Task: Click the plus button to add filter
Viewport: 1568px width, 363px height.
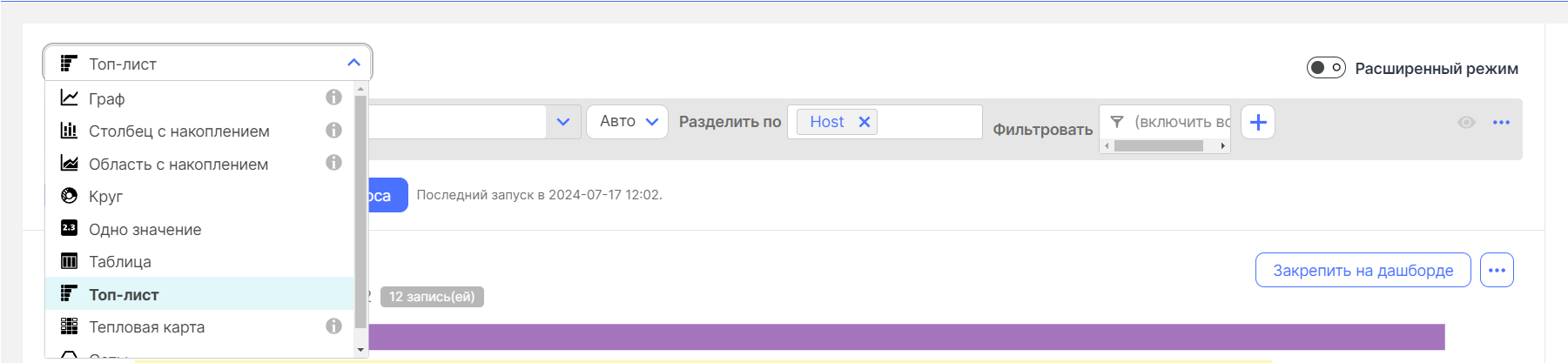Action: coord(1257,123)
